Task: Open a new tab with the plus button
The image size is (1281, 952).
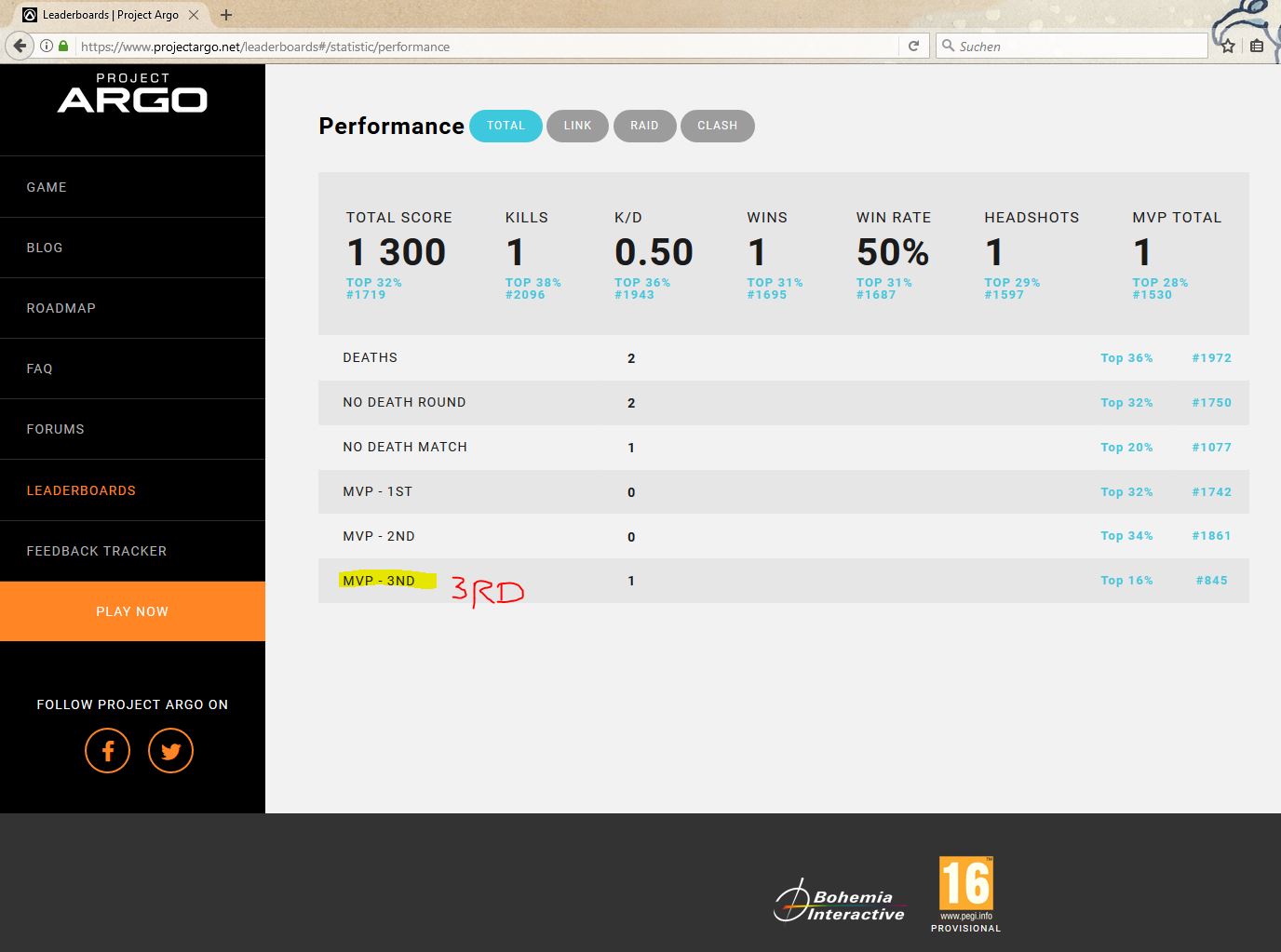Action: pyautogui.click(x=226, y=15)
